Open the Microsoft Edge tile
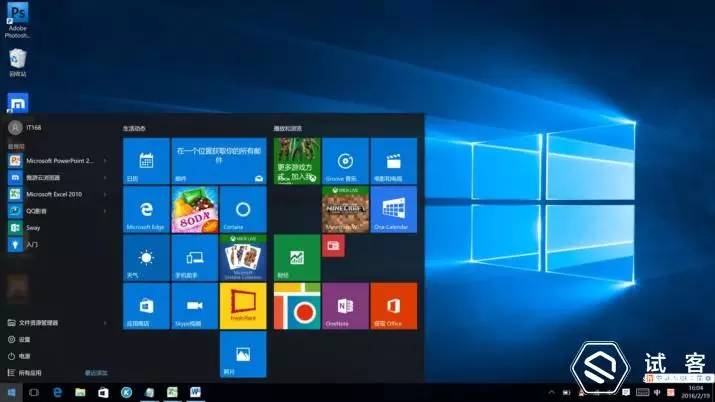Screen dimensions: 715x402 145,210
